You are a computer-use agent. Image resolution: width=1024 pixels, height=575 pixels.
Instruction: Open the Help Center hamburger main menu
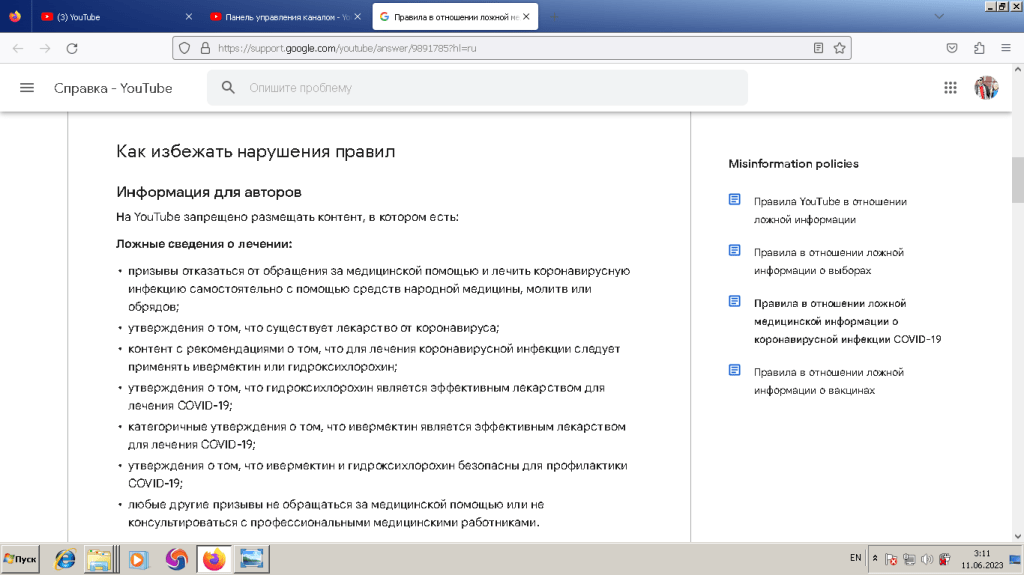click(27, 88)
